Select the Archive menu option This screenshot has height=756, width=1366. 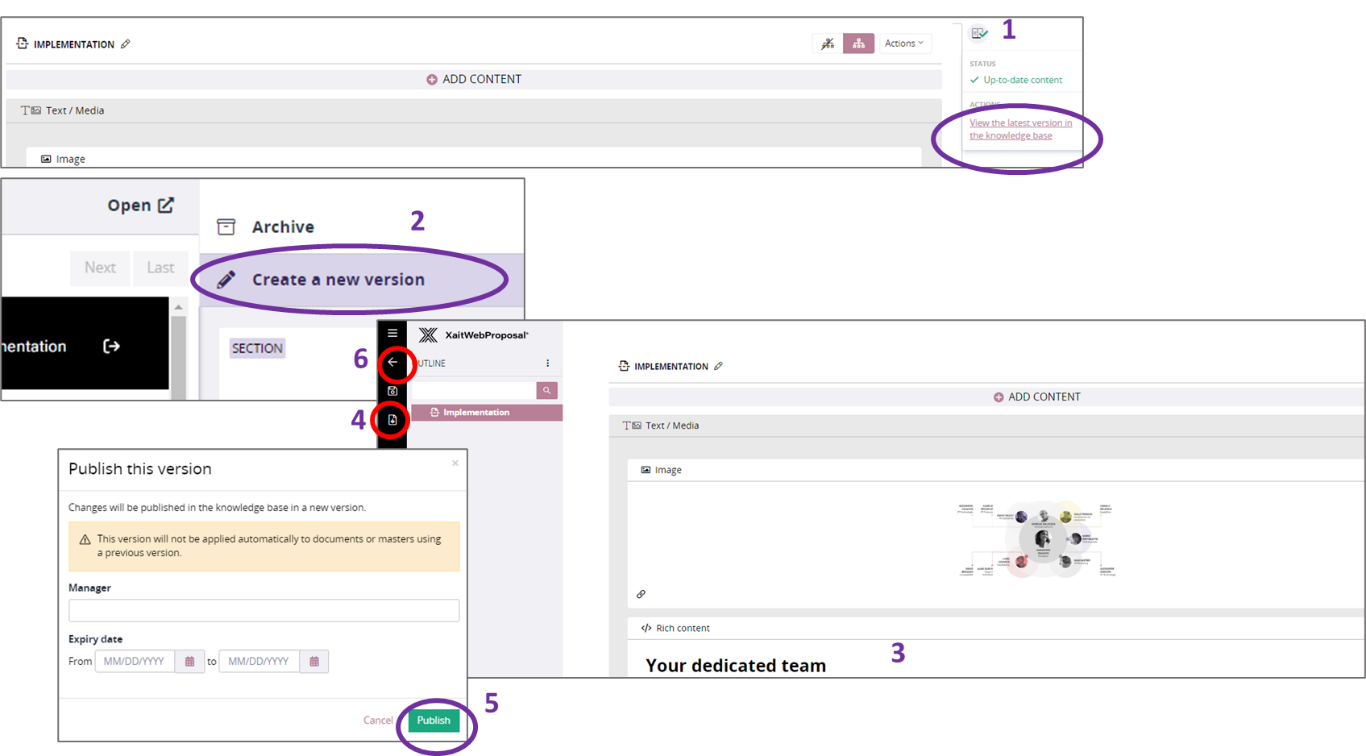pos(282,227)
